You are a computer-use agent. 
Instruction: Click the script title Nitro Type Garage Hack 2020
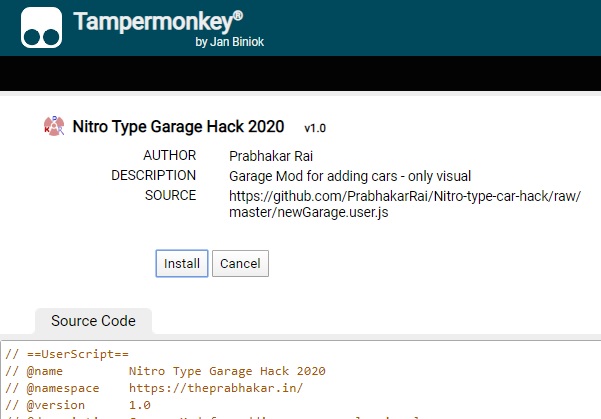click(x=178, y=127)
